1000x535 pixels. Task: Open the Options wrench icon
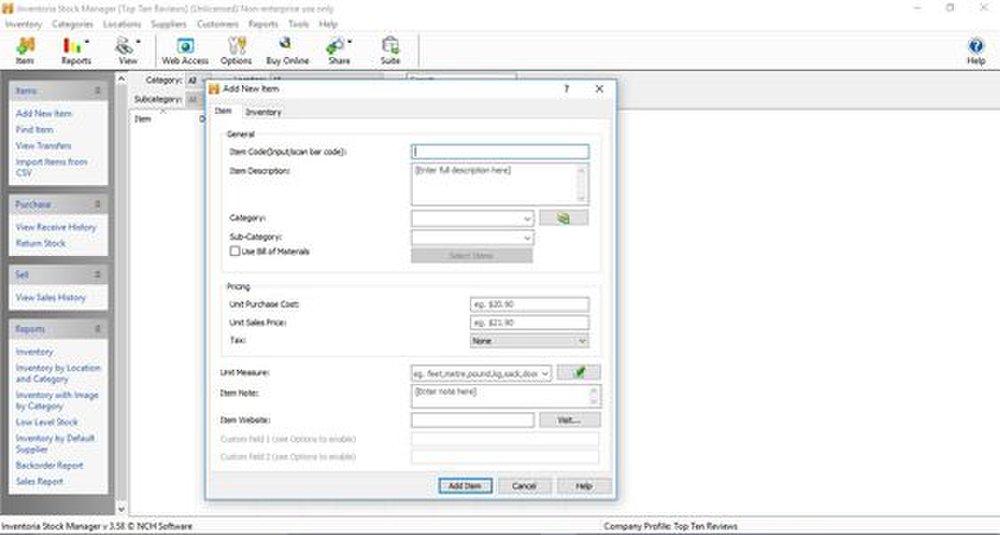(x=236, y=50)
